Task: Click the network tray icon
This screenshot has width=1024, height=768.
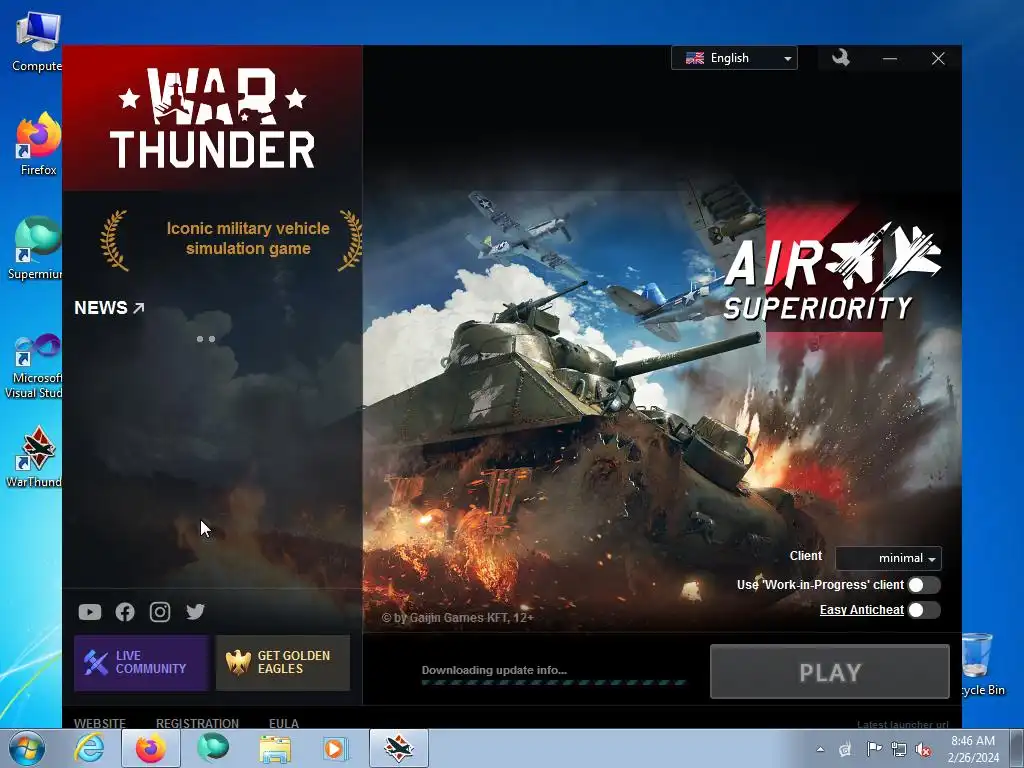Action: click(x=899, y=749)
